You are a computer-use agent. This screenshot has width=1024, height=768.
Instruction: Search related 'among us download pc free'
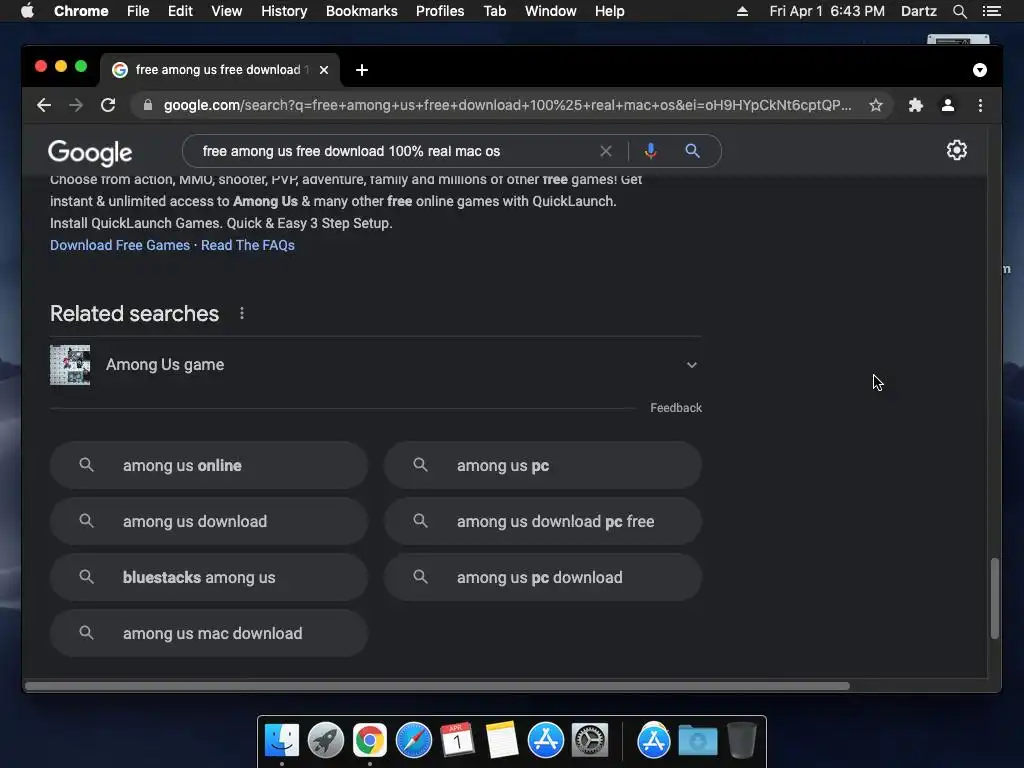pyautogui.click(x=543, y=522)
